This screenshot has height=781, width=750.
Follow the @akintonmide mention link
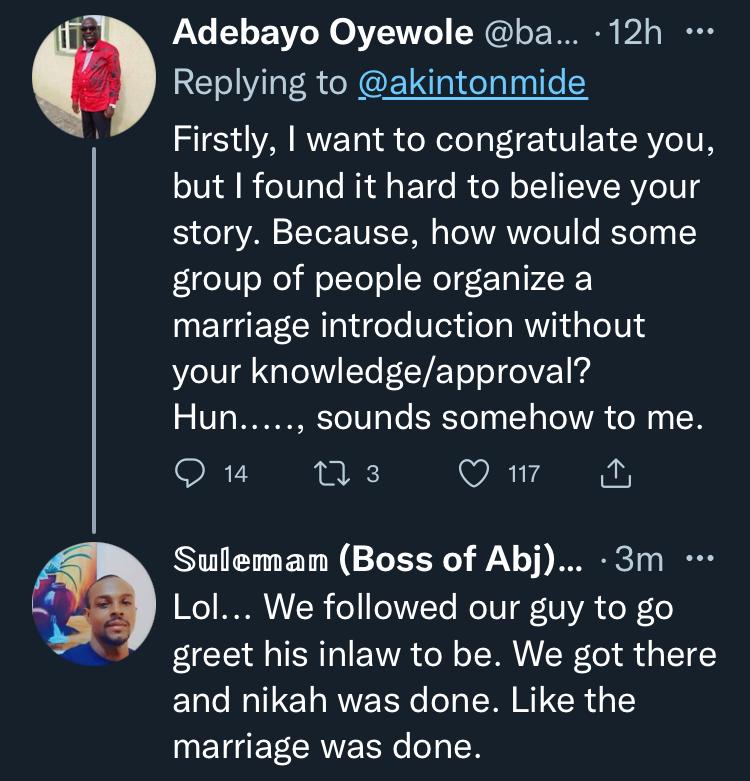[472, 84]
